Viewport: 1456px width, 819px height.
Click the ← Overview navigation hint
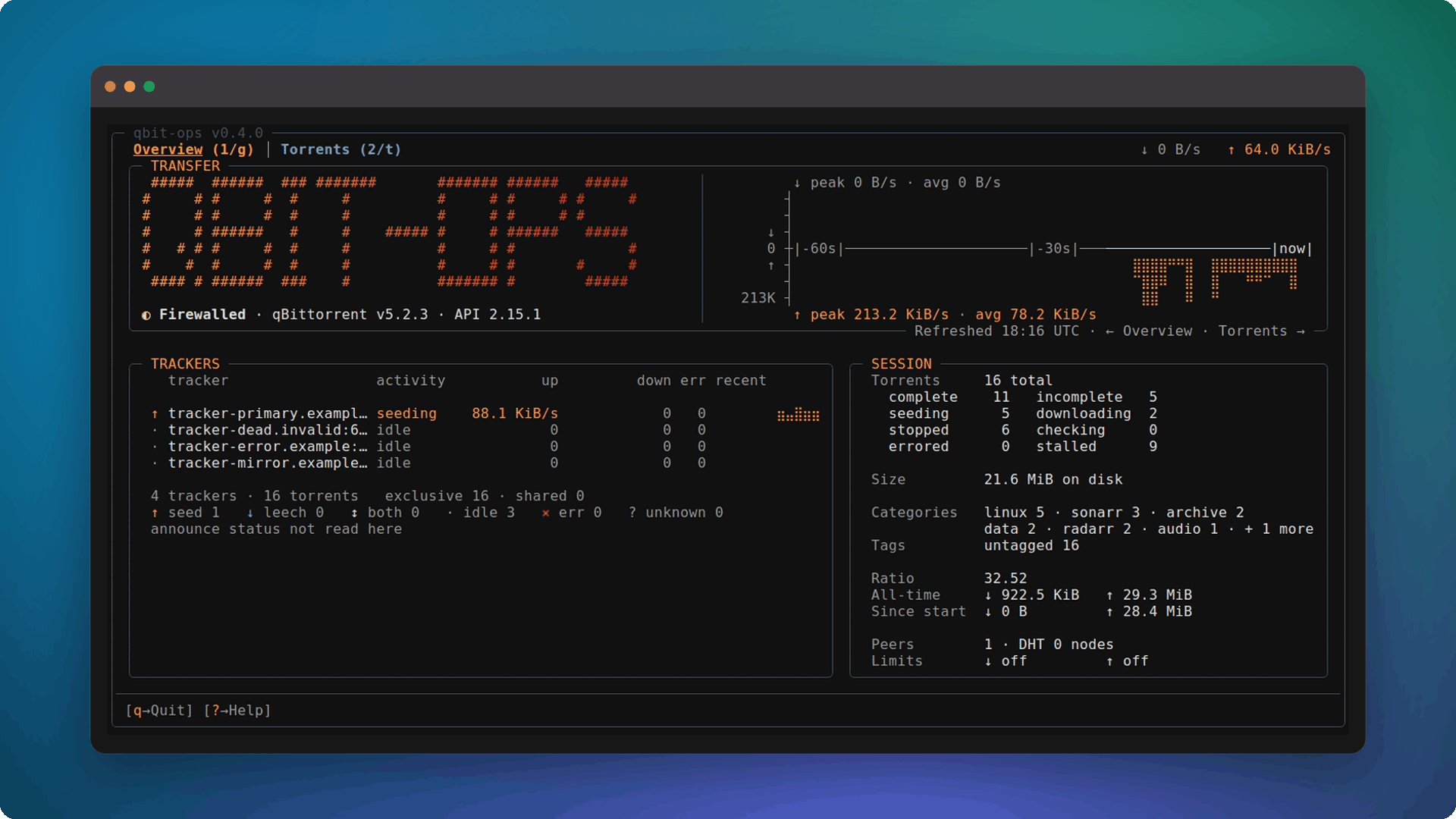pyautogui.click(x=1149, y=331)
